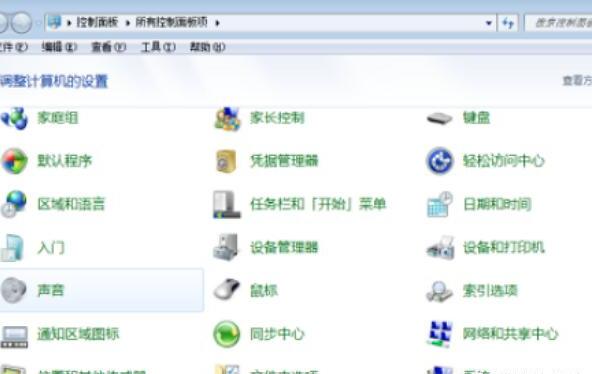Image resolution: width=592 pixels, height=374 pixels.
Task: Open the 区域和语言 globe clock icon
Action: (x=14, y=204)
